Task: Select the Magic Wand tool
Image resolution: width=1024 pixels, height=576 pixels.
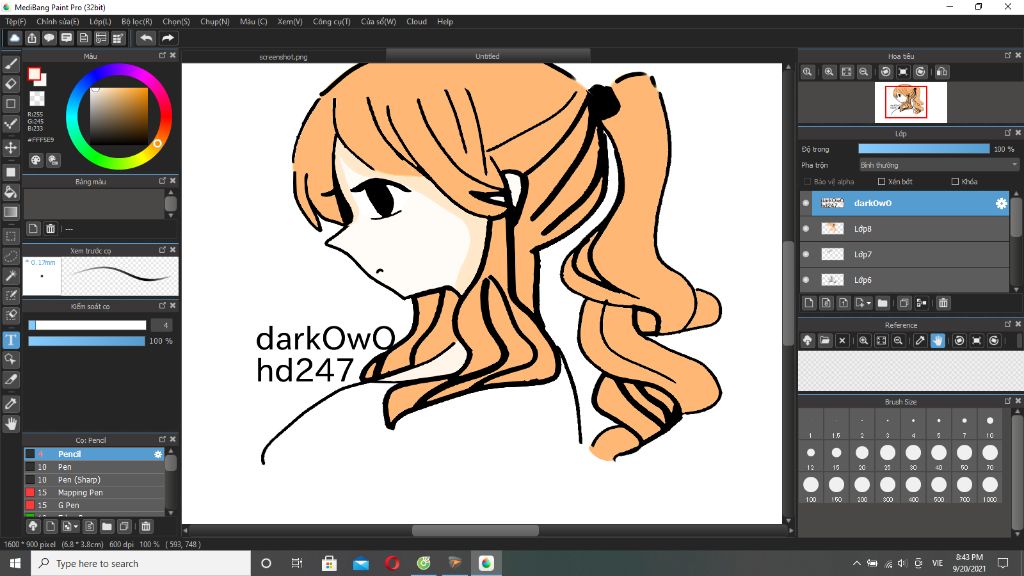Action: click(x=10, y=276)
